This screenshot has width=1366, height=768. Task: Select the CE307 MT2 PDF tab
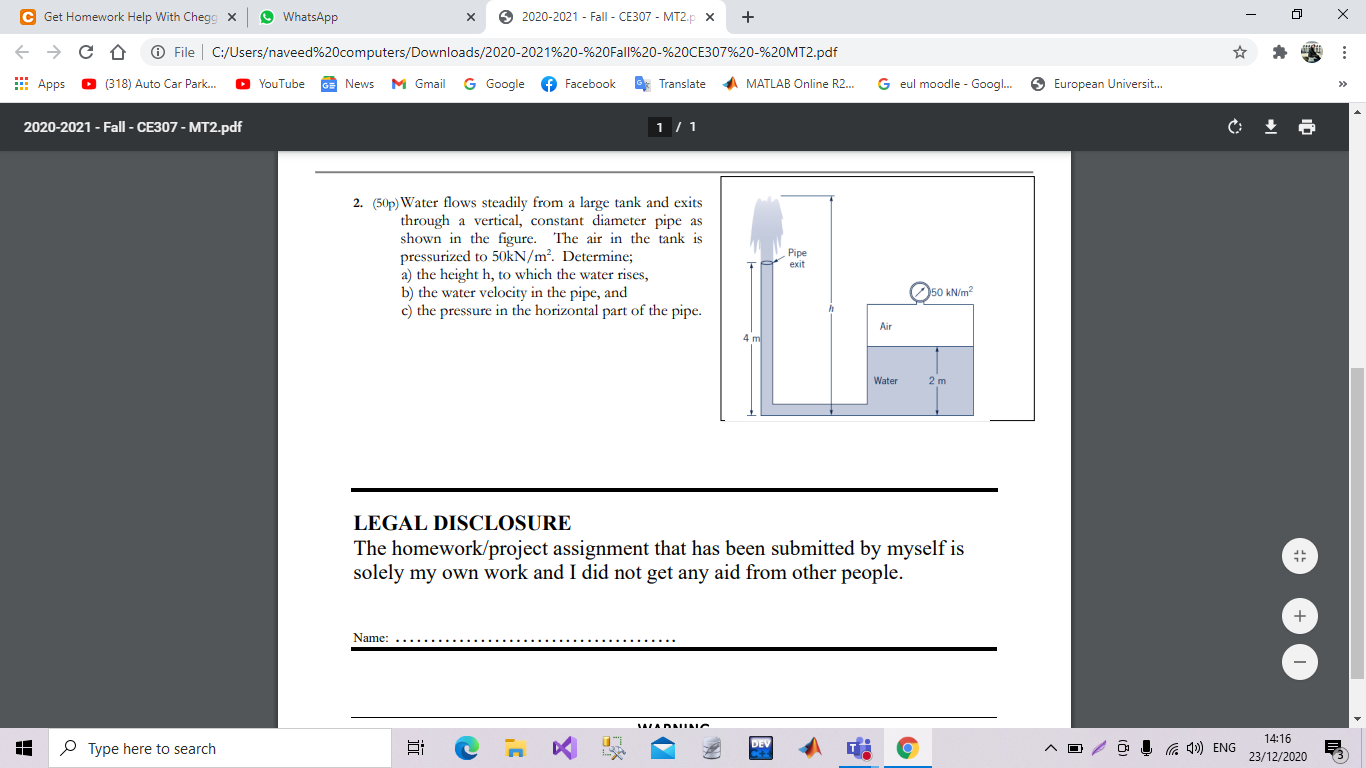[x=608, y=17]
